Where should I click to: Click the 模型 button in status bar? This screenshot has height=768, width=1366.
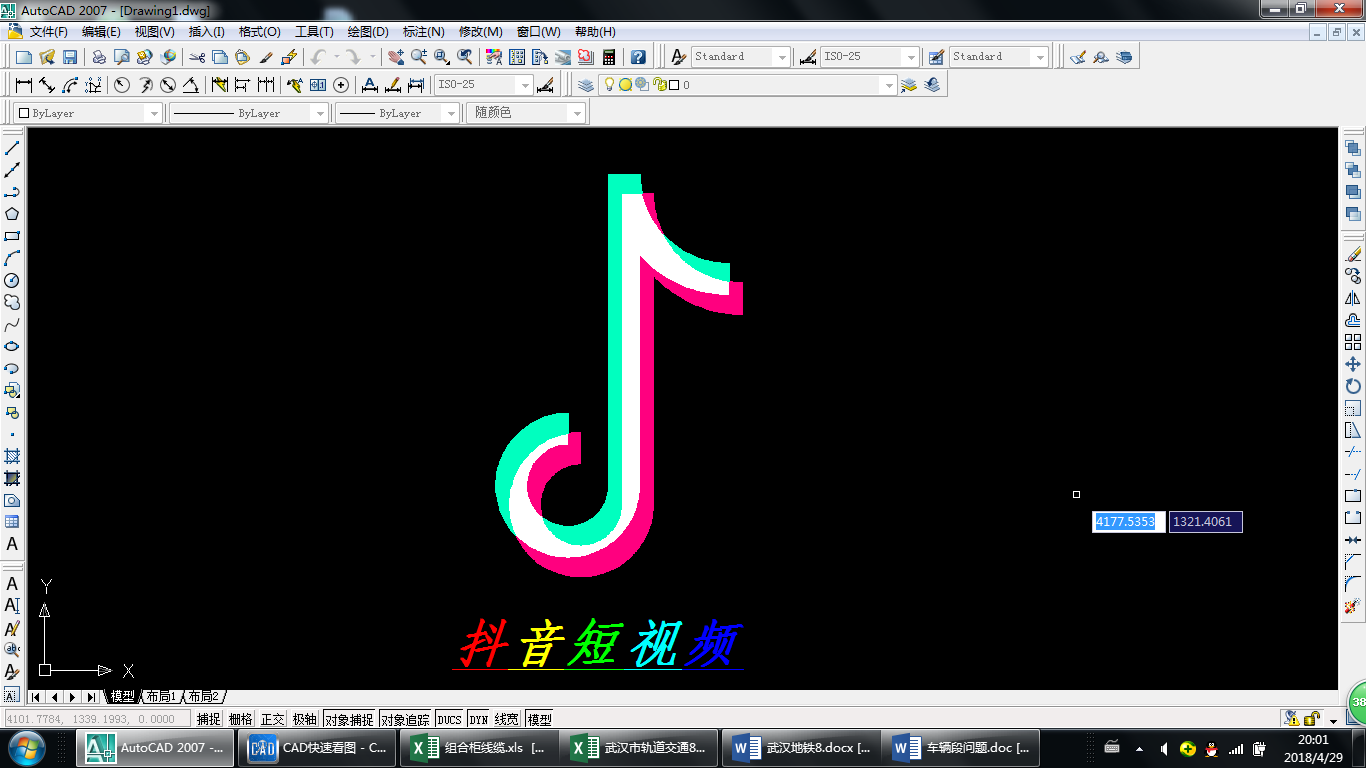point(539,719)
